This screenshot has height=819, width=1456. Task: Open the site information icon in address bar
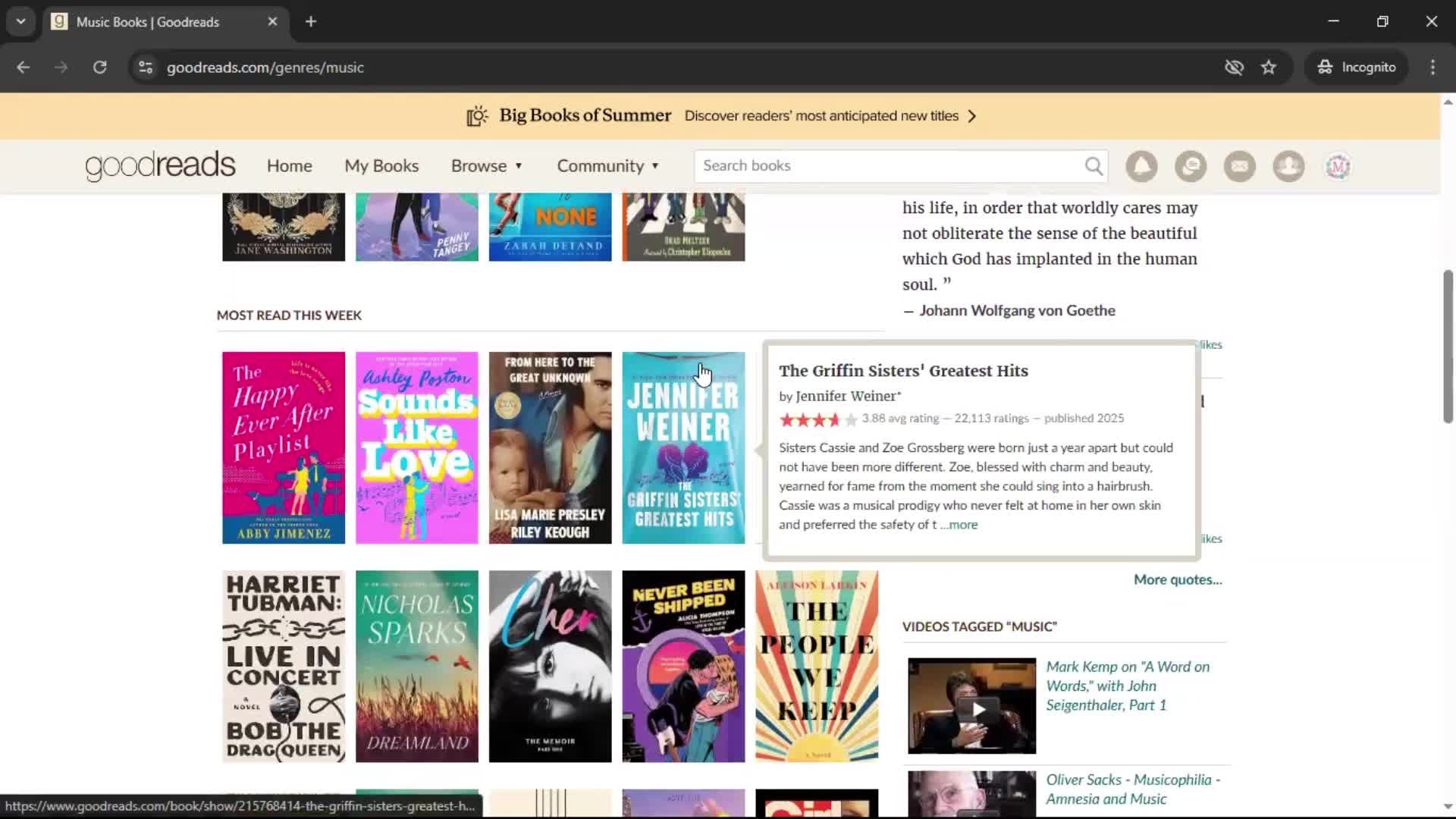[146, 67]
